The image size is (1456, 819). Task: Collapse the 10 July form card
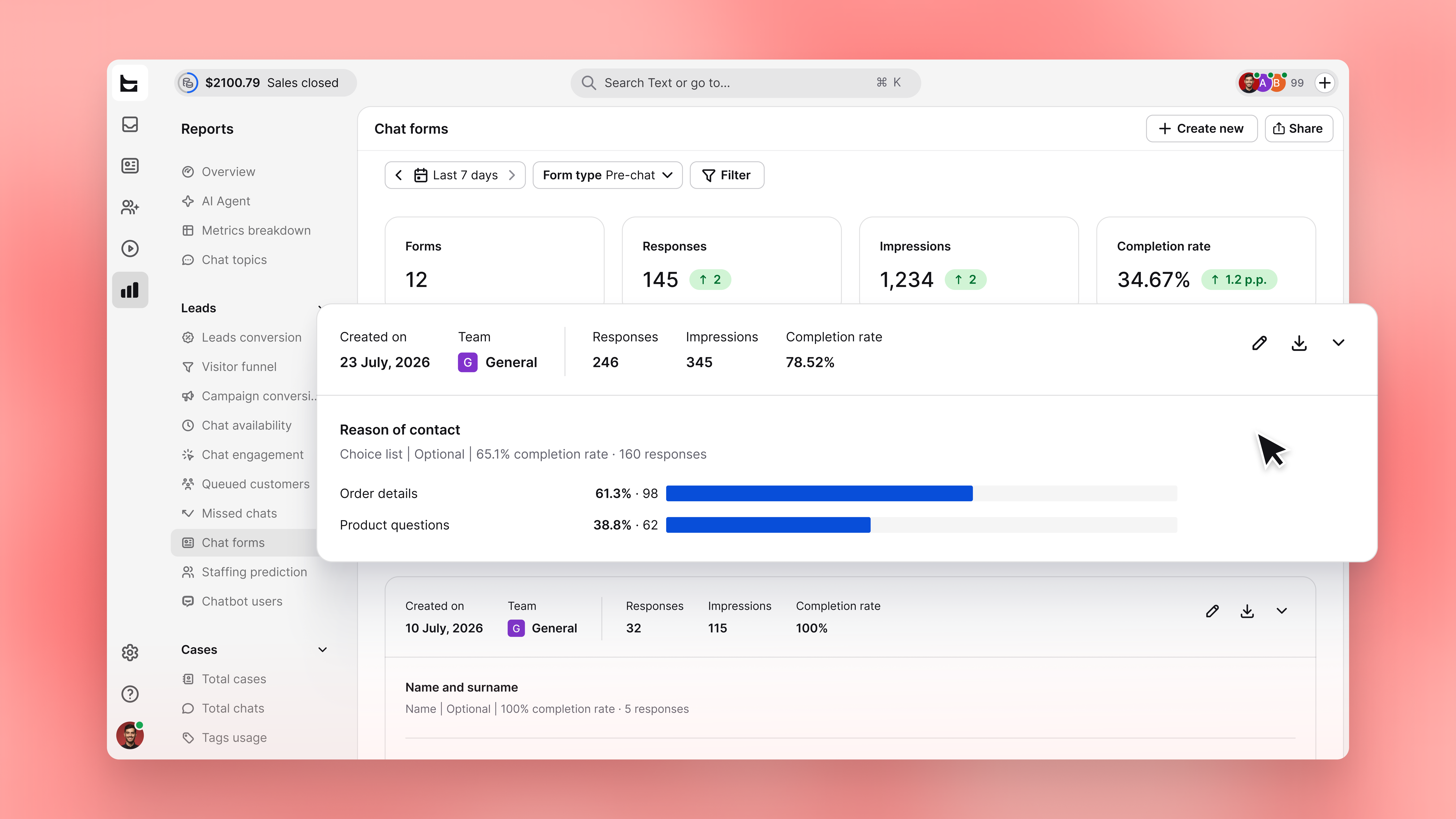tap(1282, 611)
